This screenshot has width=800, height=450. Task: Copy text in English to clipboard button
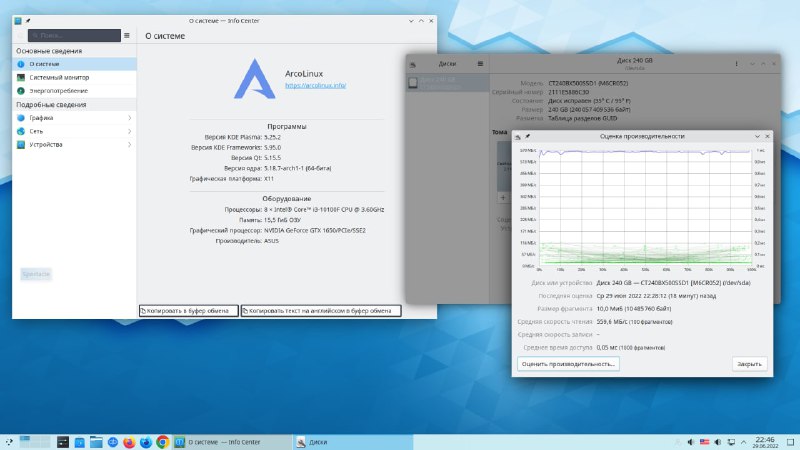coord(321,311)
